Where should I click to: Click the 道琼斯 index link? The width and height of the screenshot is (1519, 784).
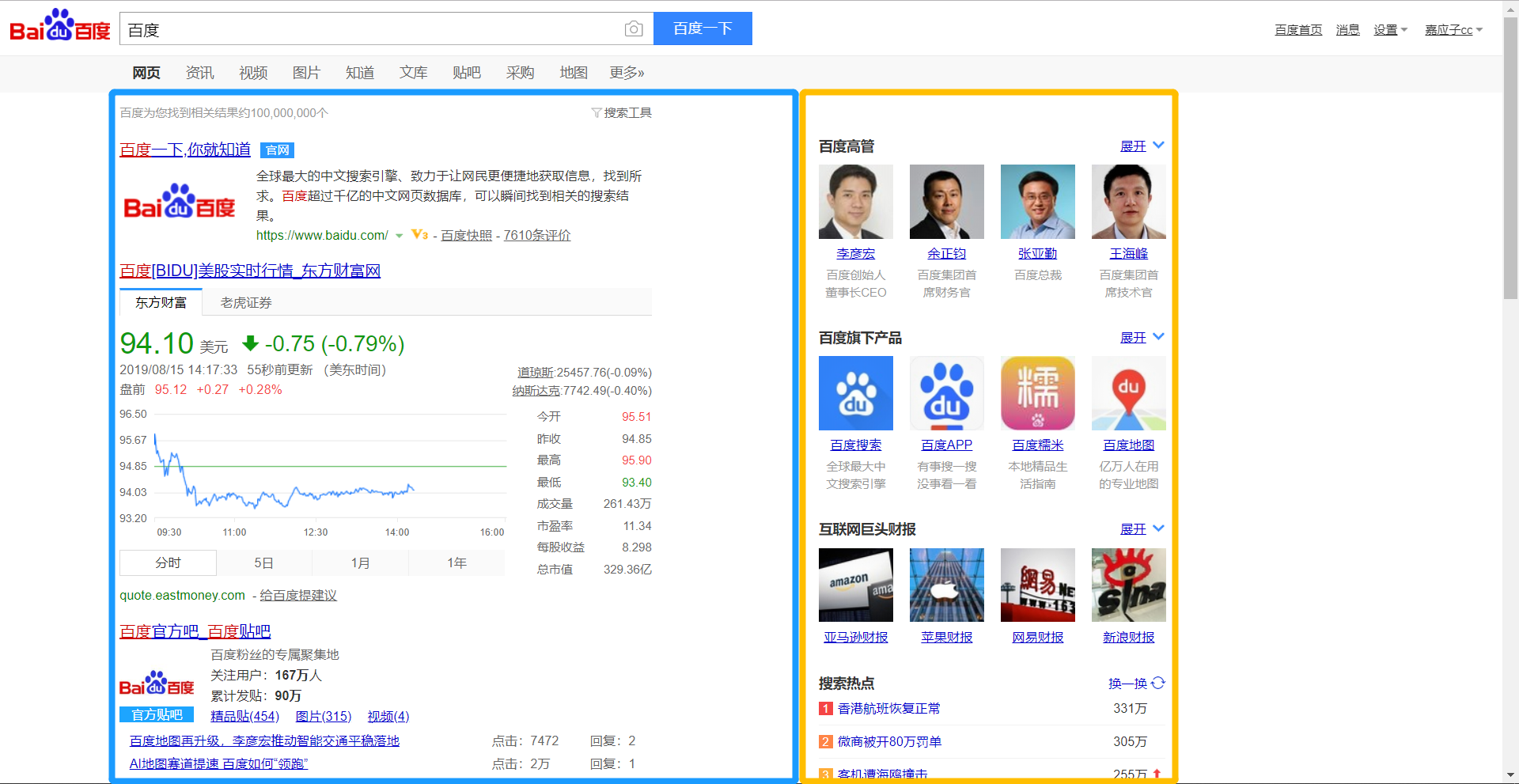pyautogui.click(x=535, y=373)
